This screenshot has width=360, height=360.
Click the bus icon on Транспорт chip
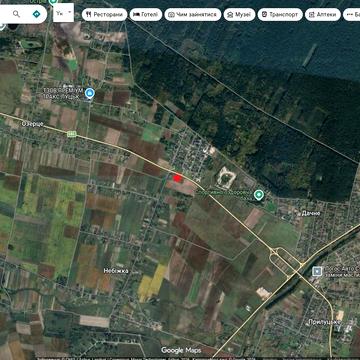pyautogui.click(x=264, y=15)
